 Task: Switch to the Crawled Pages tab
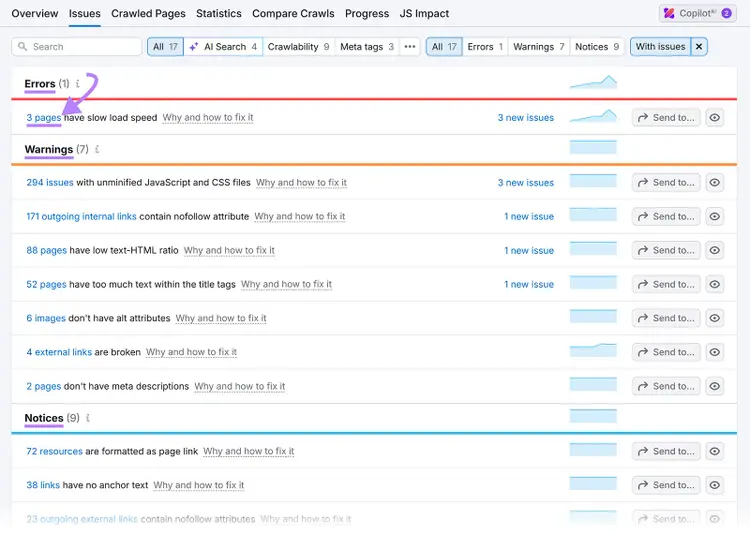[x=148, y=13]
